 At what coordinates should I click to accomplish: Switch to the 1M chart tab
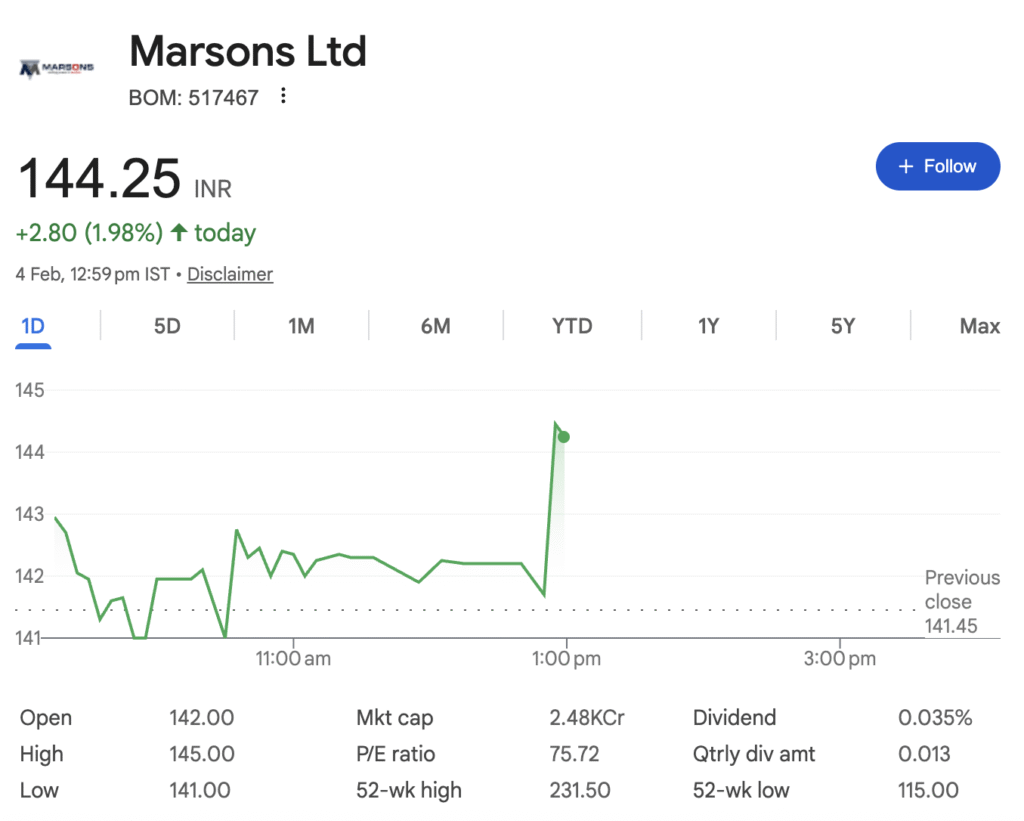tap(301, 326)
